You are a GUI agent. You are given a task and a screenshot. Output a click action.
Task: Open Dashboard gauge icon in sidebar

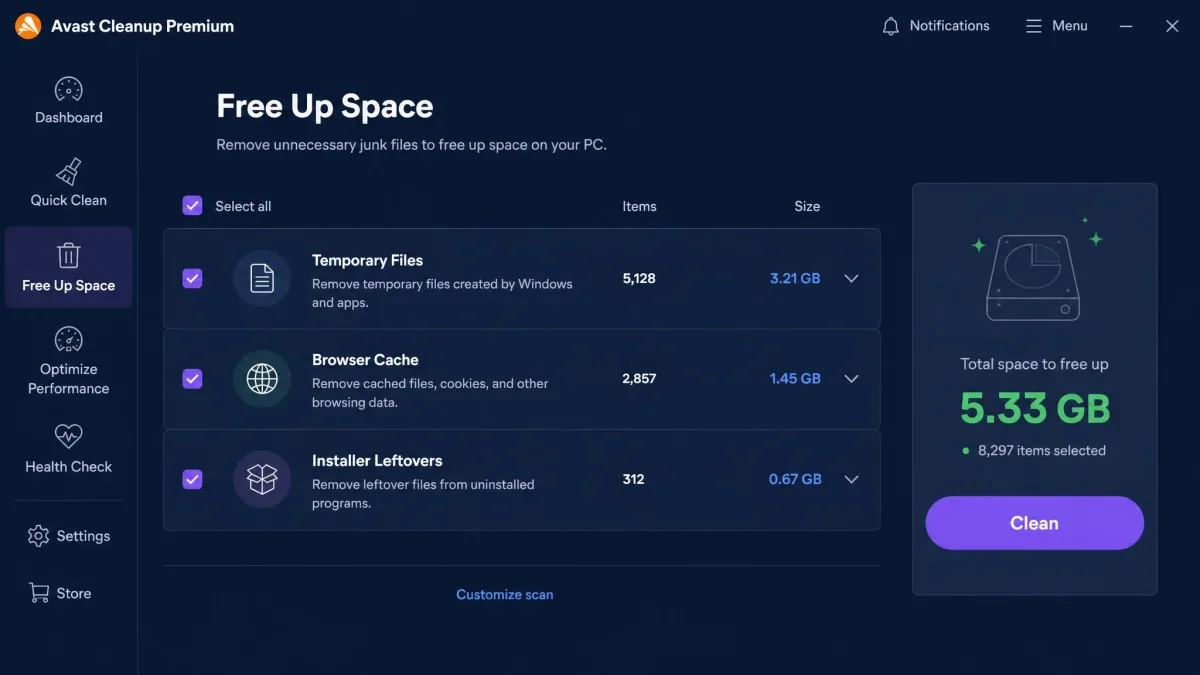tap(68, 90)
